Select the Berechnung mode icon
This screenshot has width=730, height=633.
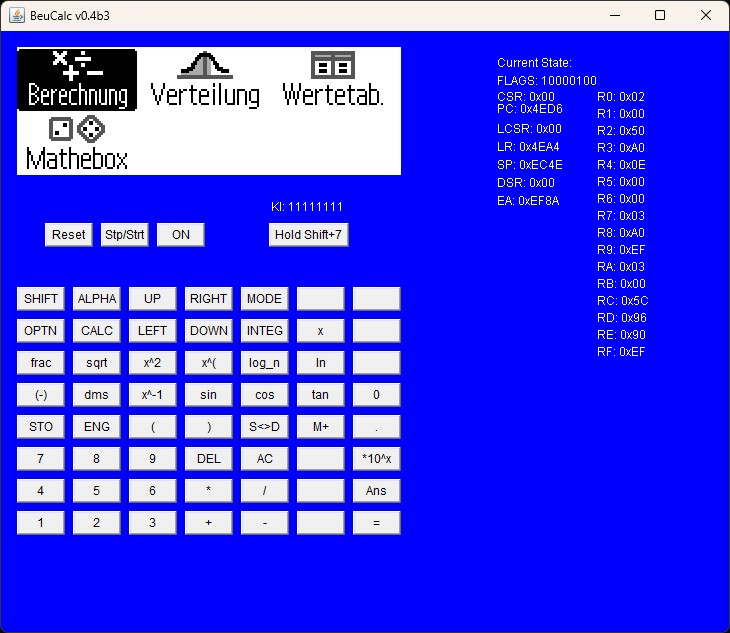(x=77, y=80)
